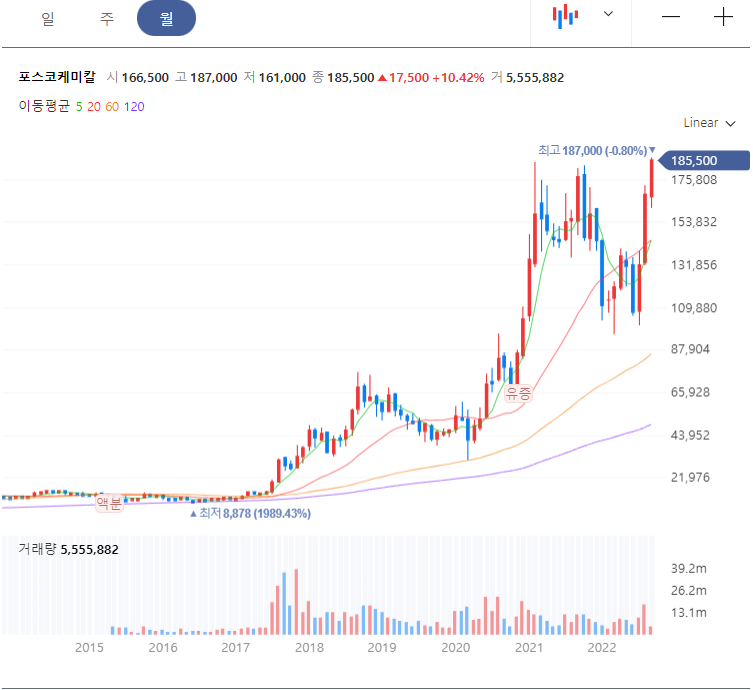The height and width of the screenshot is (690, 753).
Task: Click the 포스코케미칼 stock name
Action: click(57, 77)
